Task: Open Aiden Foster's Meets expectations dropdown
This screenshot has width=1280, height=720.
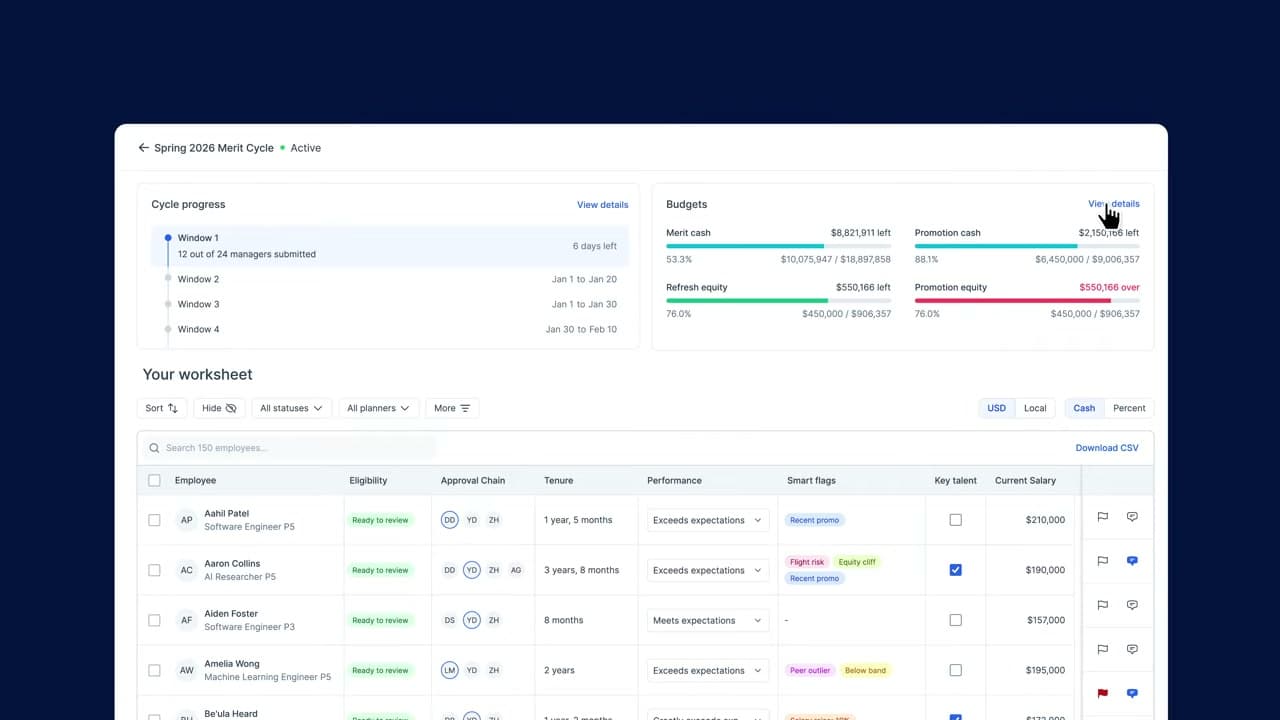Action: click(708, 620)
